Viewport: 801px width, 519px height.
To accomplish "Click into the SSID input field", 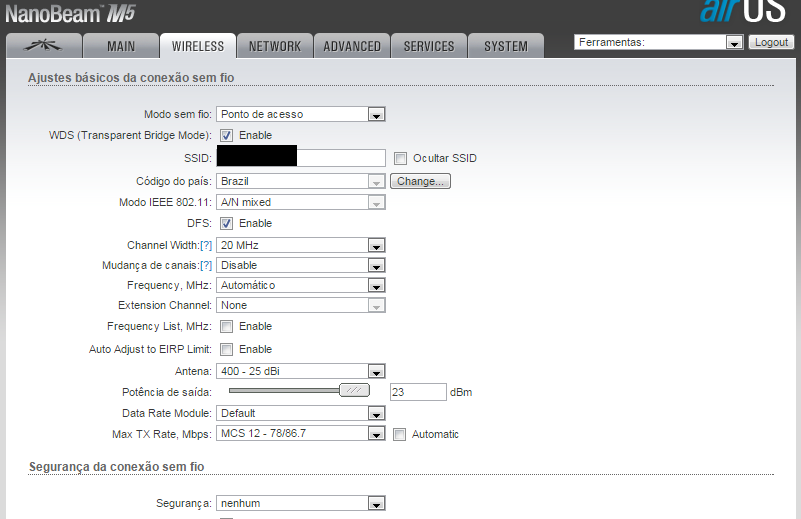I will pyautogui.click(x=300, y=158).
